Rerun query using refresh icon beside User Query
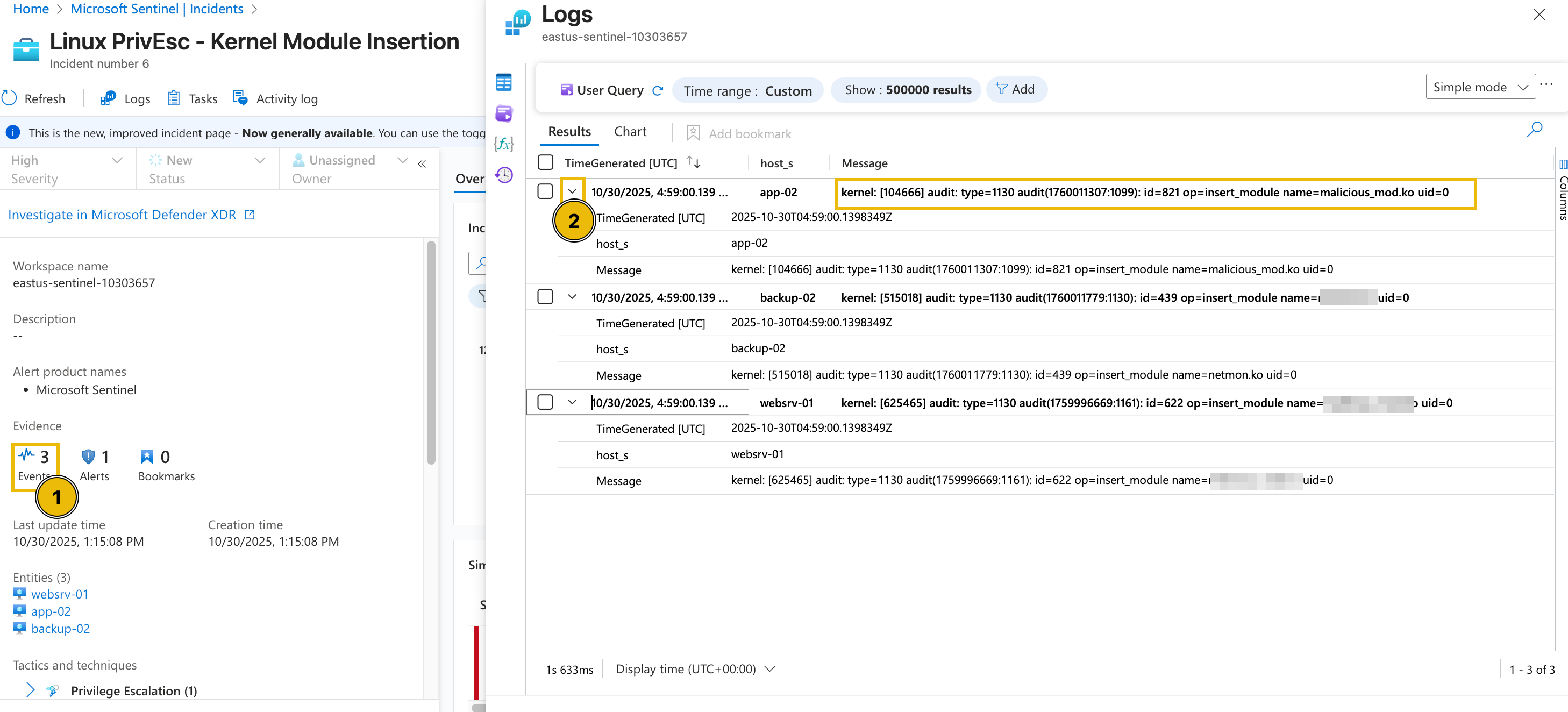The height and width of the screenshot is (712, 1568). [x=658, y=90]
